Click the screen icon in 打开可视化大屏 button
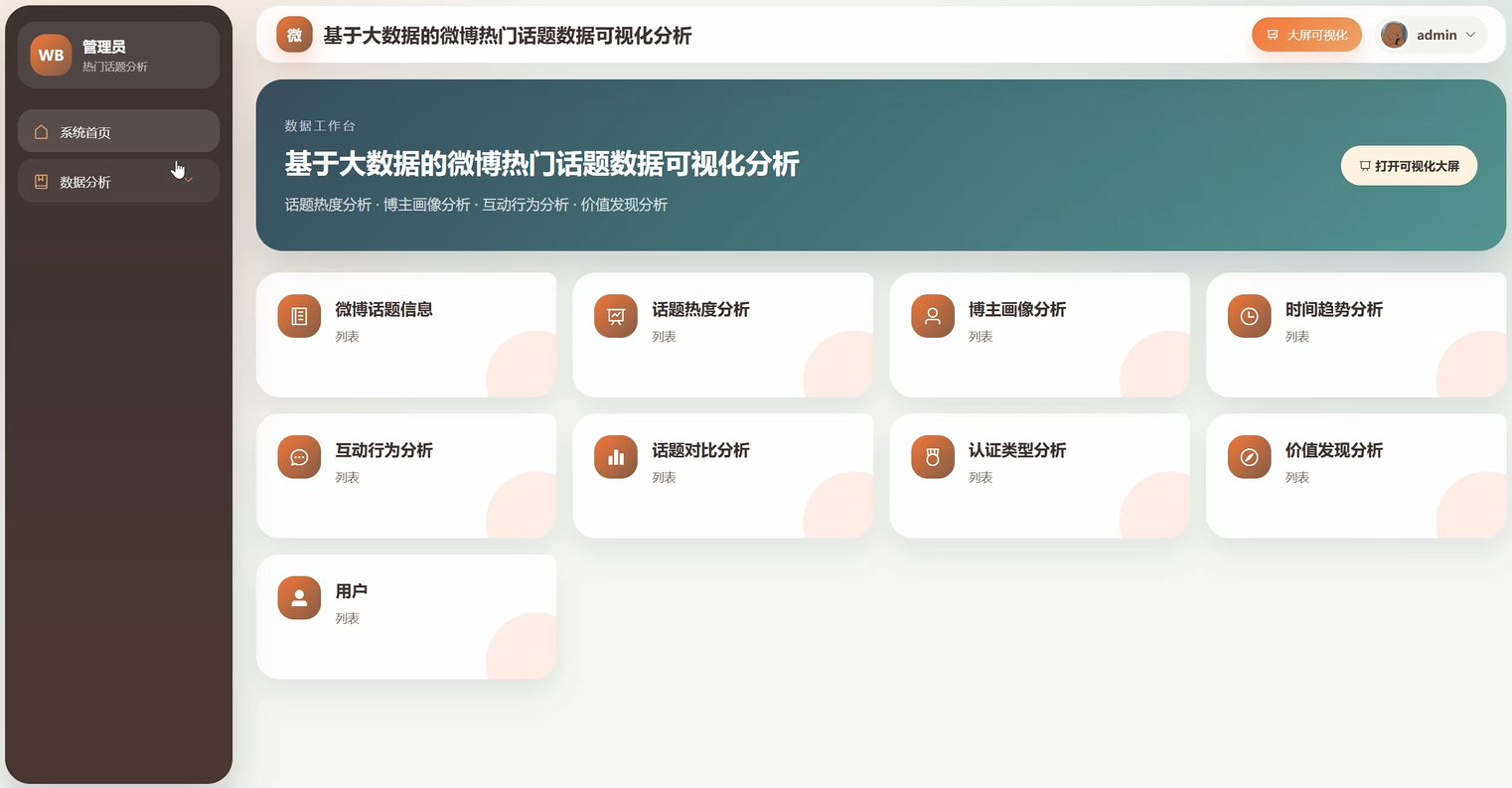Image resolution: width=1512 pixels, height=788 pixels. [1365, 166]
